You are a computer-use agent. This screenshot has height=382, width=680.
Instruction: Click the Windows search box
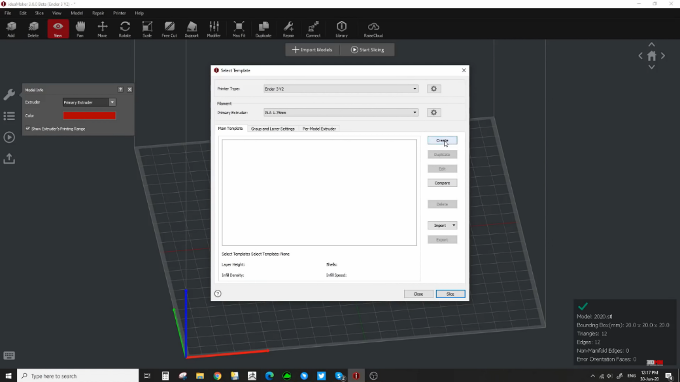[x=78, y=376]
